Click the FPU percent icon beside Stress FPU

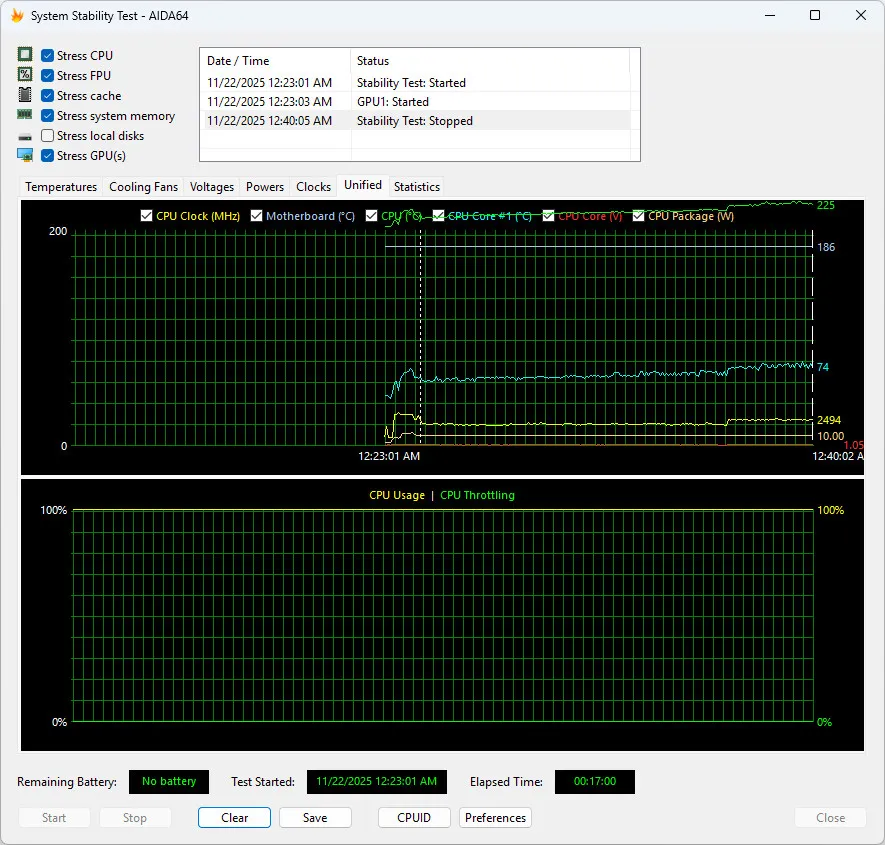[x=25, y=75]
